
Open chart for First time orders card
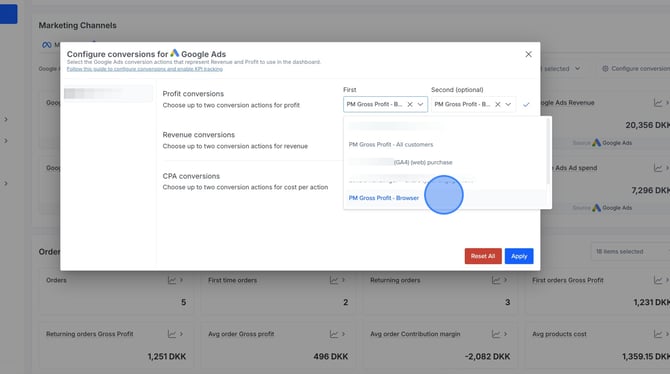334,280
